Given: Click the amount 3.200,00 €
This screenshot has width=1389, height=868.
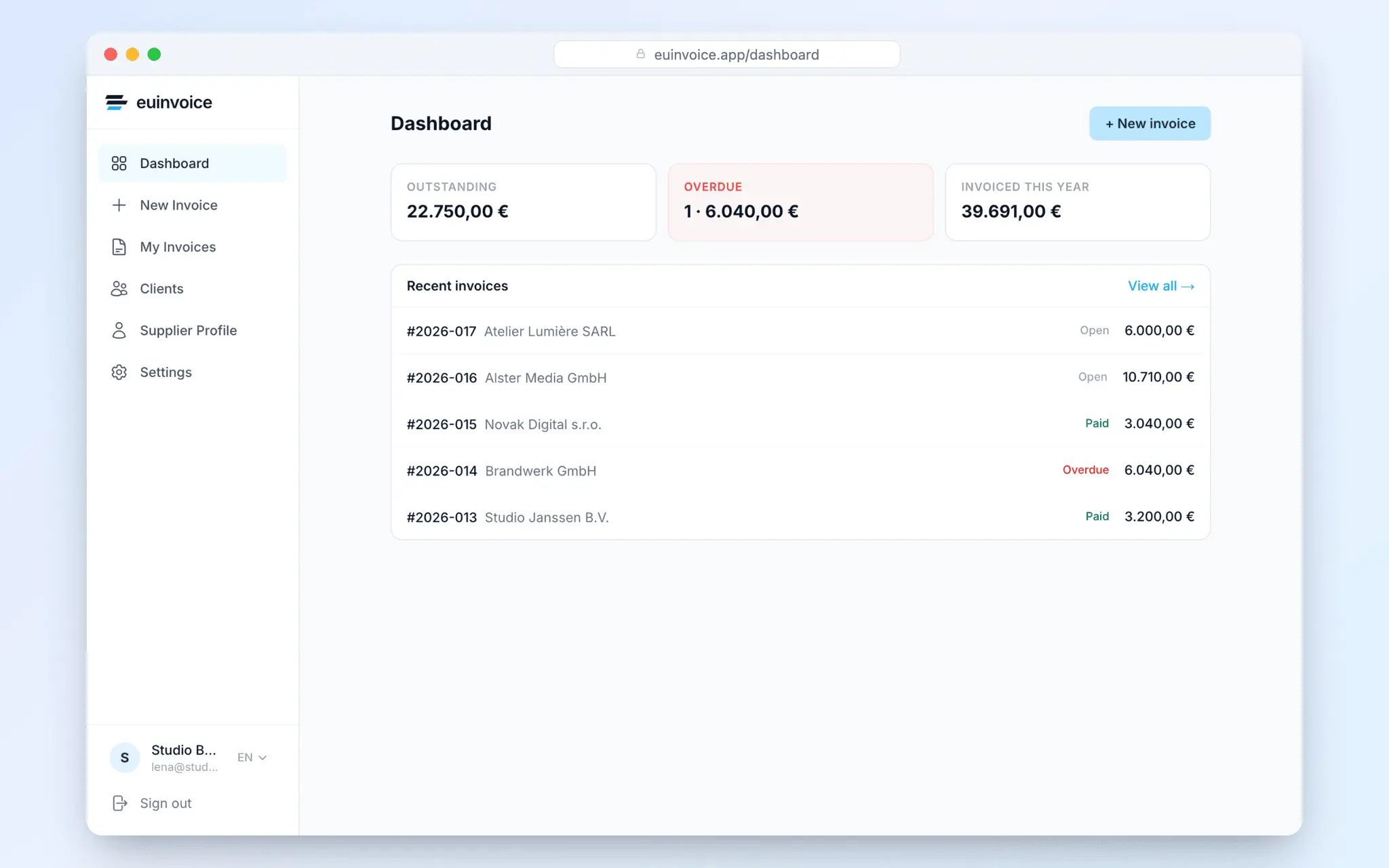Looking at the screenshot, I should tap(1159, 516).
